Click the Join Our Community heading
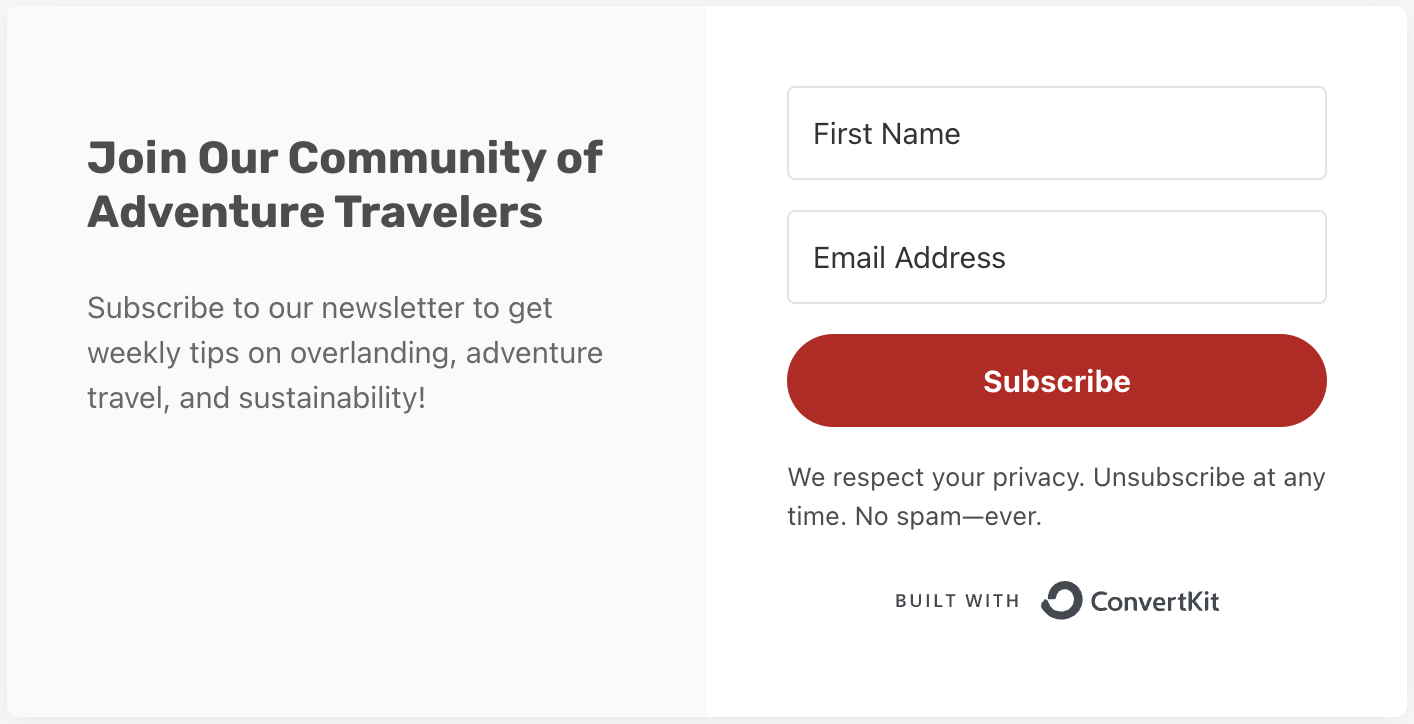 tap(345, 184)
